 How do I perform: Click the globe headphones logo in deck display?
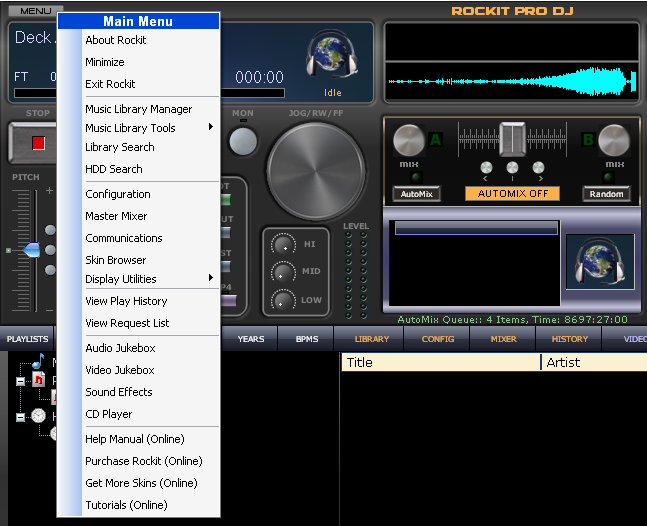[332, 54]
